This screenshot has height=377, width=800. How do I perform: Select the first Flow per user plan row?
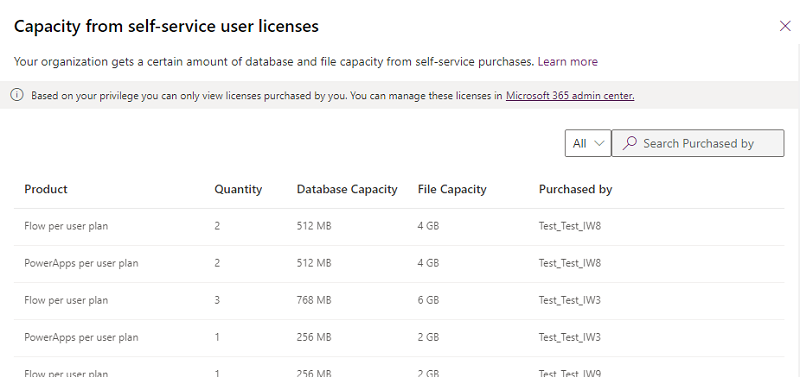tap(399, 226)
